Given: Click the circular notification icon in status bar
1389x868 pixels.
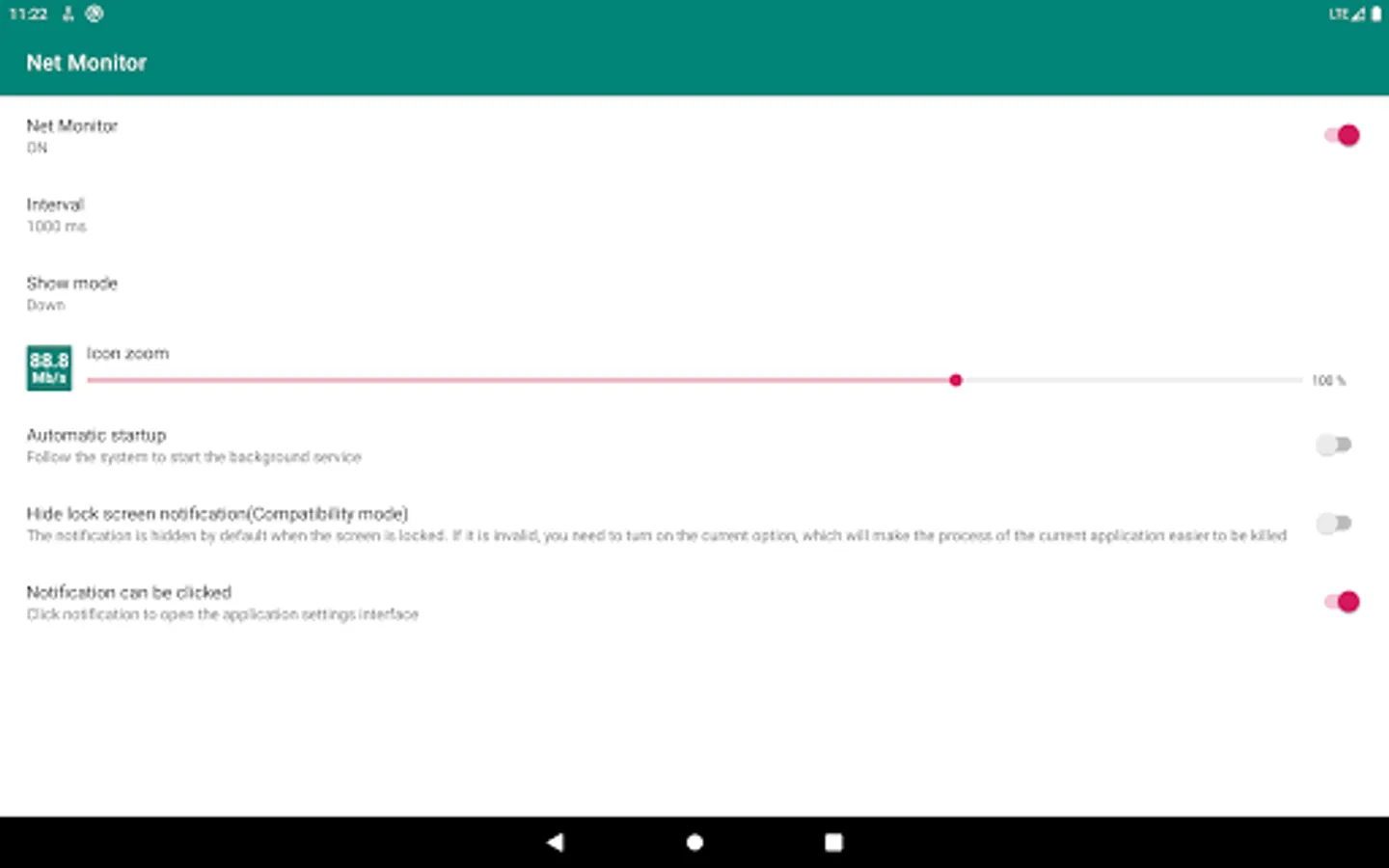Looking at the screenshot, I should click(x=95, y=14).
